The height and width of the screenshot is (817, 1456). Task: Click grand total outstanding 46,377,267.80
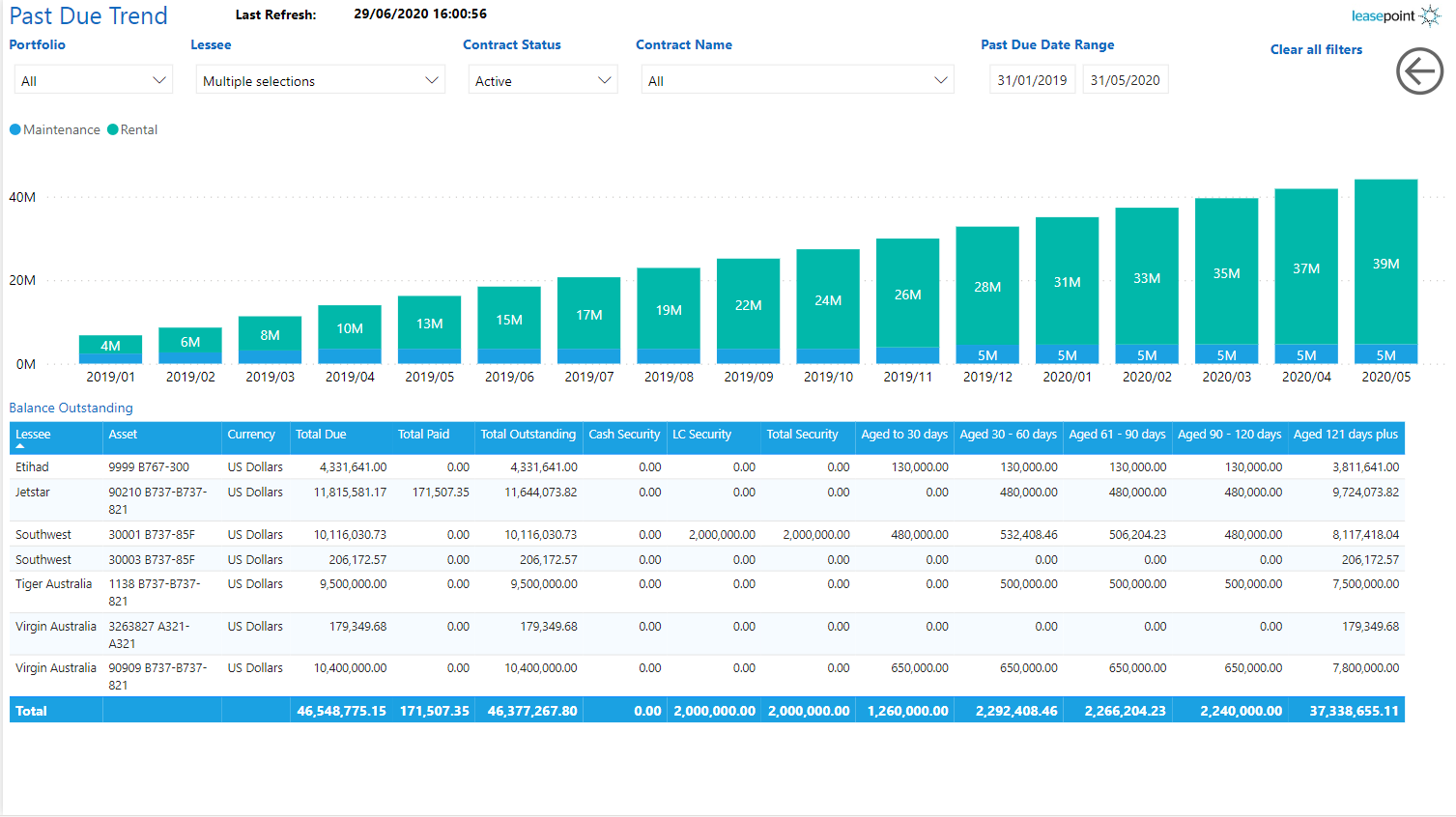532,711
